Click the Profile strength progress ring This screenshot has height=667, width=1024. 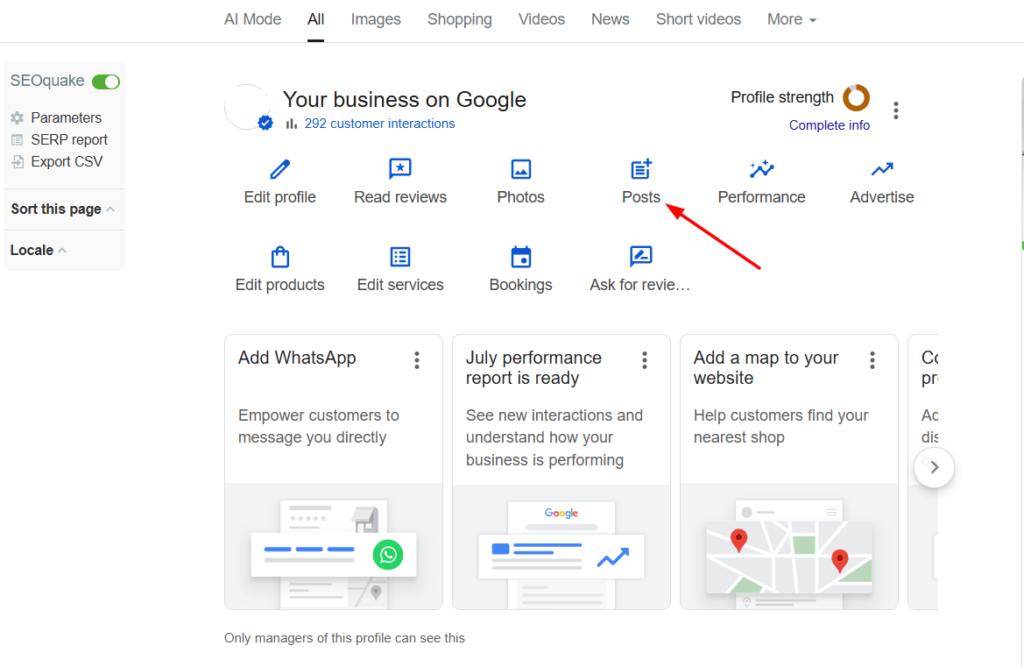pos(856,98)
